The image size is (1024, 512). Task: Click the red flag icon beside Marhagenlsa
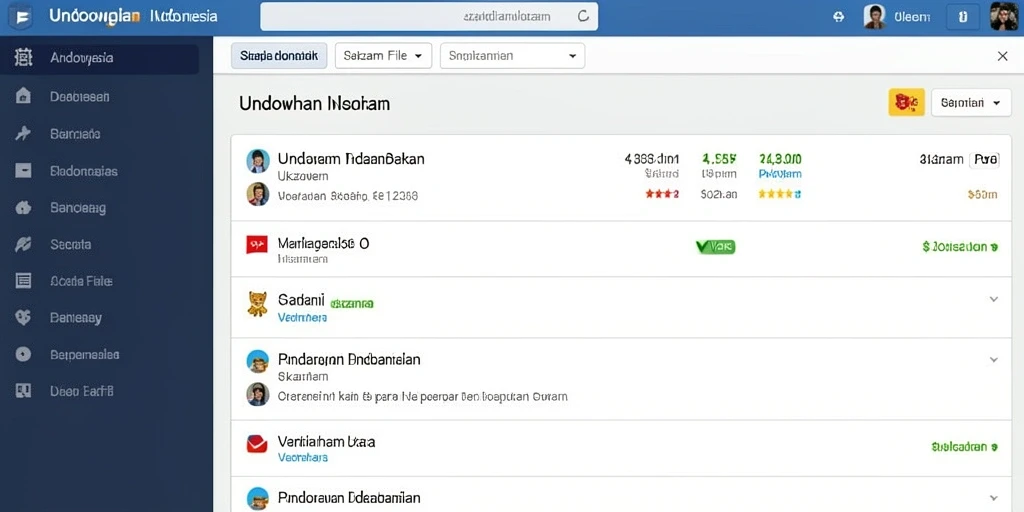[x=257, y=244]
